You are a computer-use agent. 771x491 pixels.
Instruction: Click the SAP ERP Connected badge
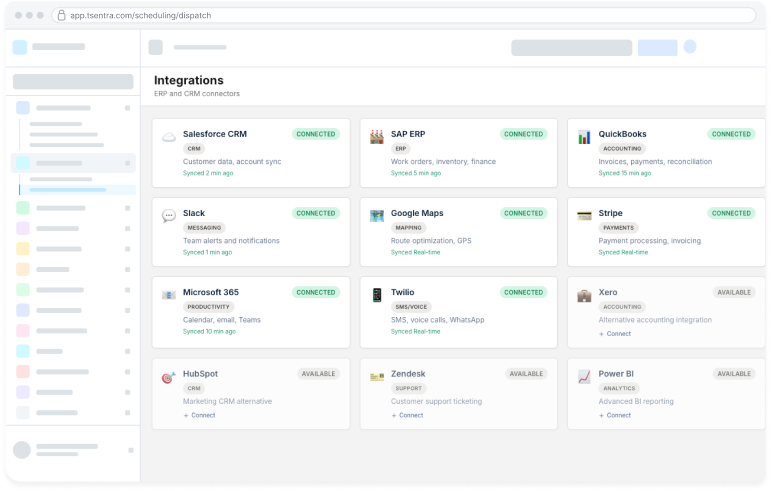click(524, 134)
